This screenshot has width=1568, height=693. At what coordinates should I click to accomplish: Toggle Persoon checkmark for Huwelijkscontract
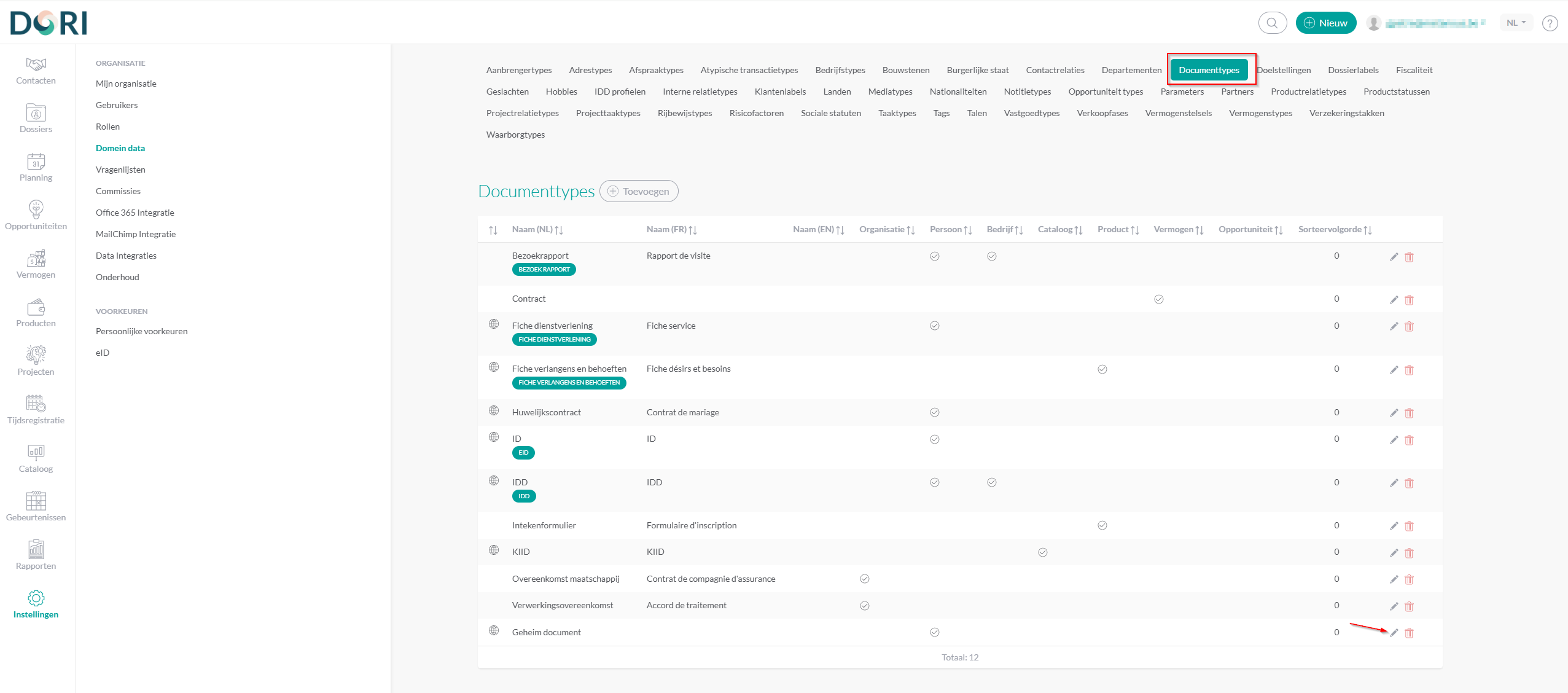tap(934, 412)
